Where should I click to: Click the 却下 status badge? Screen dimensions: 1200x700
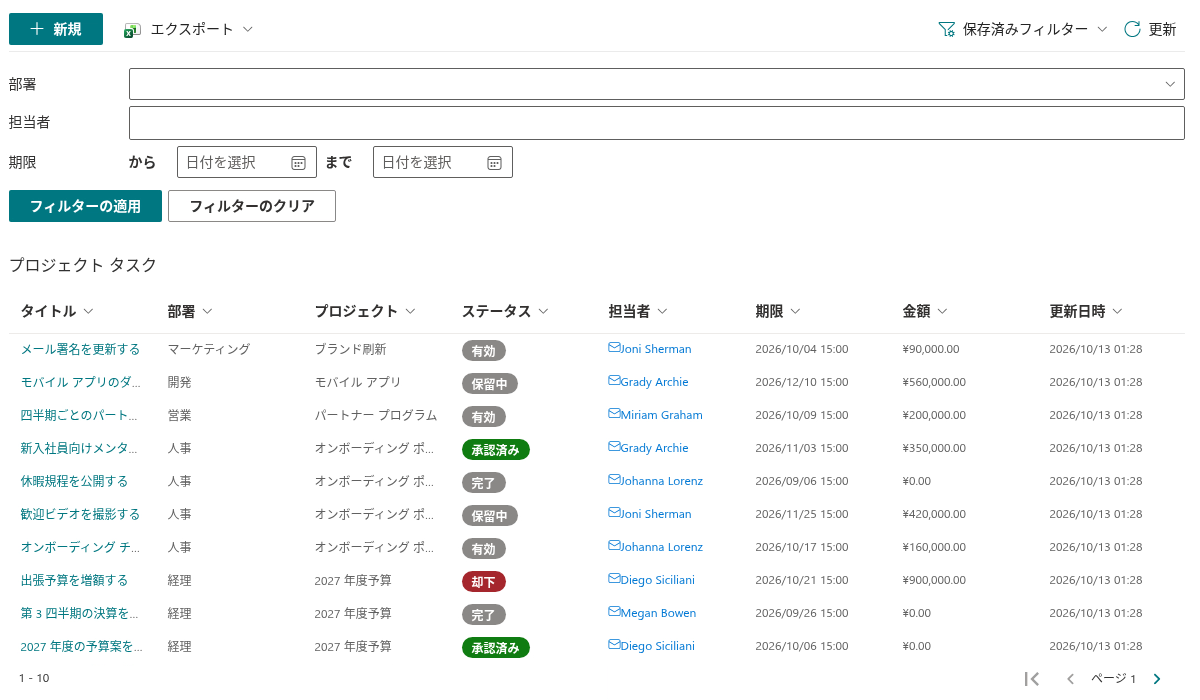(484, 582)
